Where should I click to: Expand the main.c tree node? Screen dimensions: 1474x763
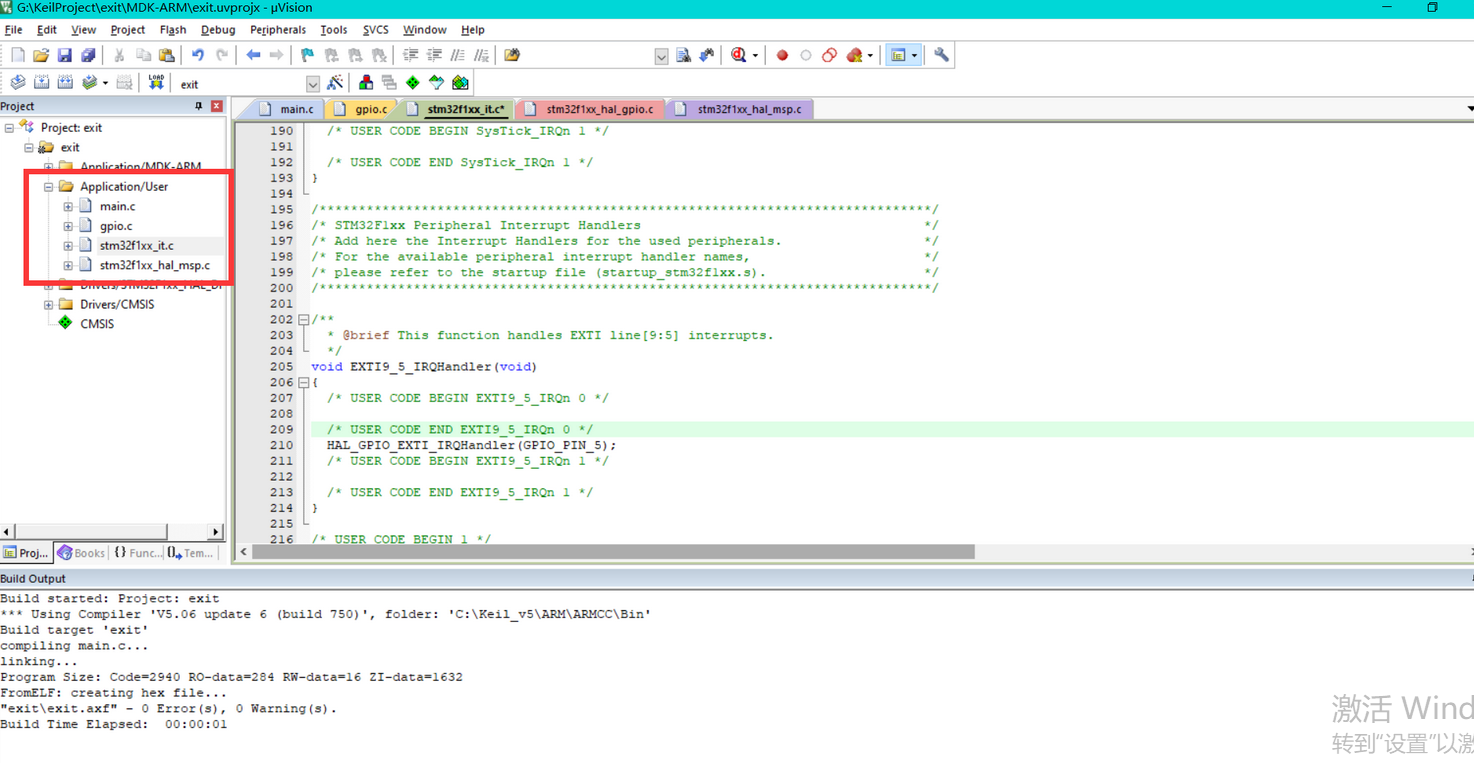click(68, 207)
